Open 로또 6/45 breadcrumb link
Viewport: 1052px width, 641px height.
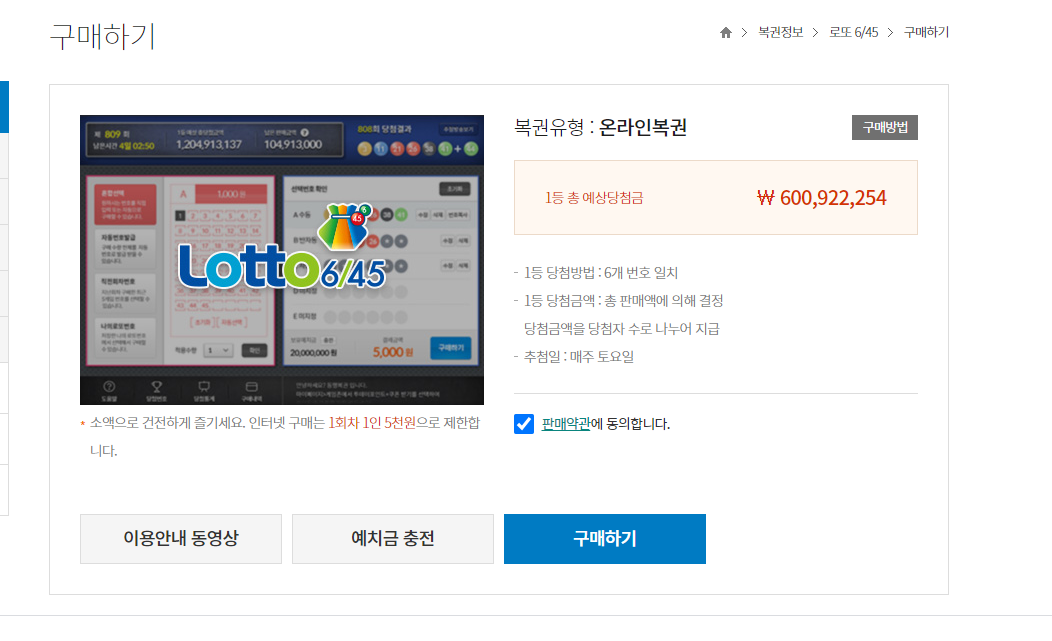(853, 32)
